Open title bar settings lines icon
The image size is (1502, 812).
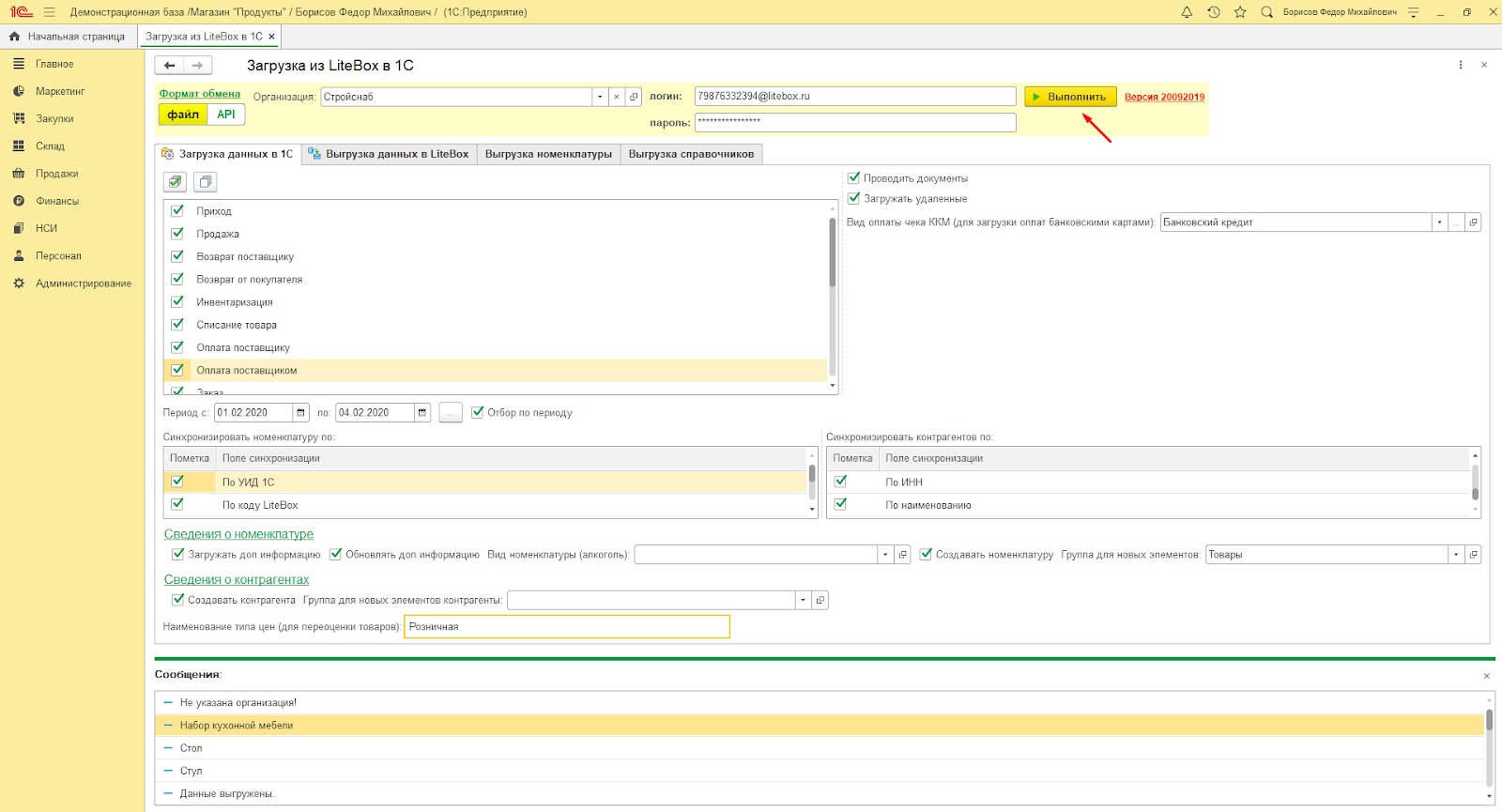point(1413,12)
